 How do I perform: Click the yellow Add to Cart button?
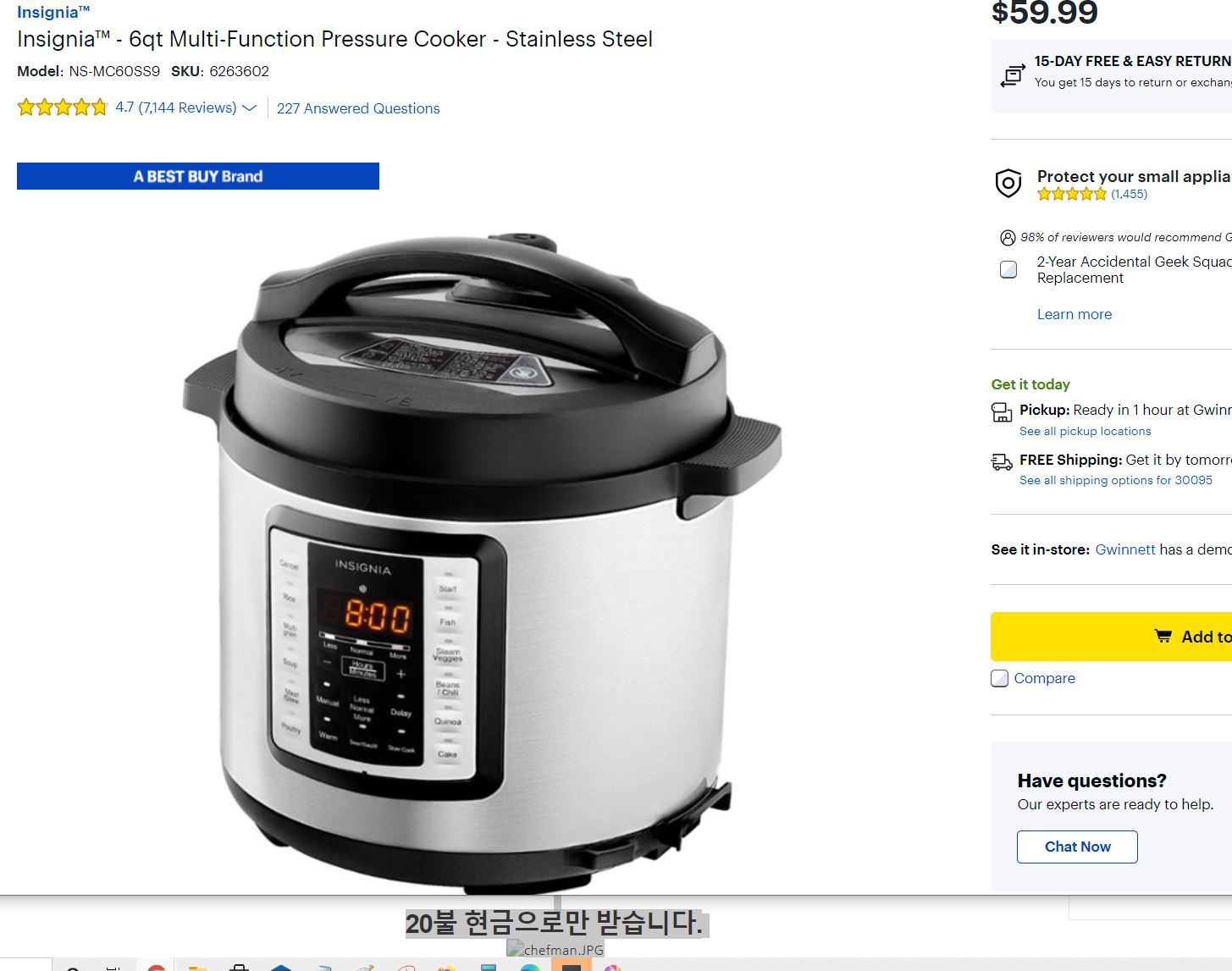point(1111,637)
